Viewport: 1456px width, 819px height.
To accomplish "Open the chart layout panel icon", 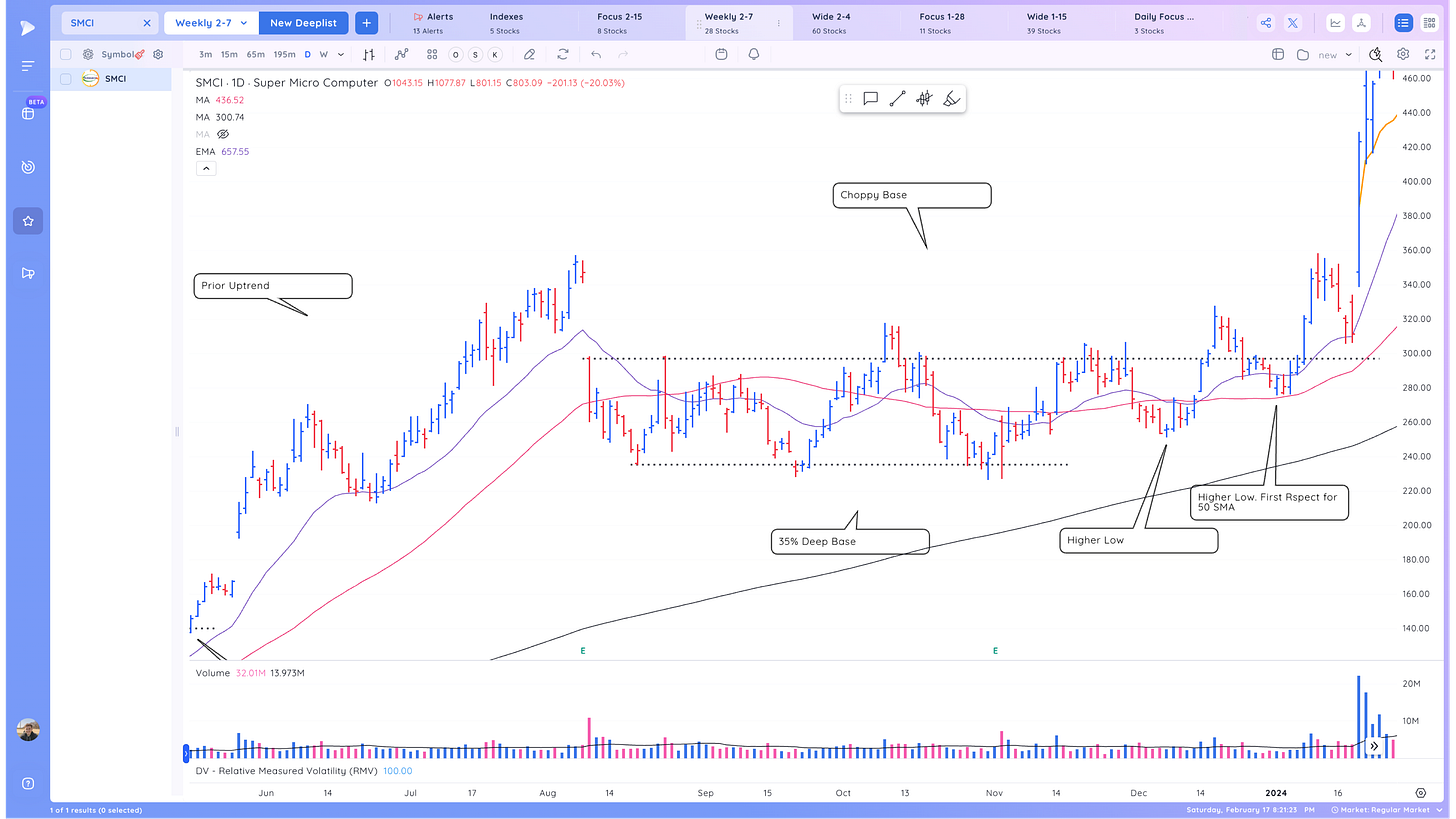I will (1277, 55).
